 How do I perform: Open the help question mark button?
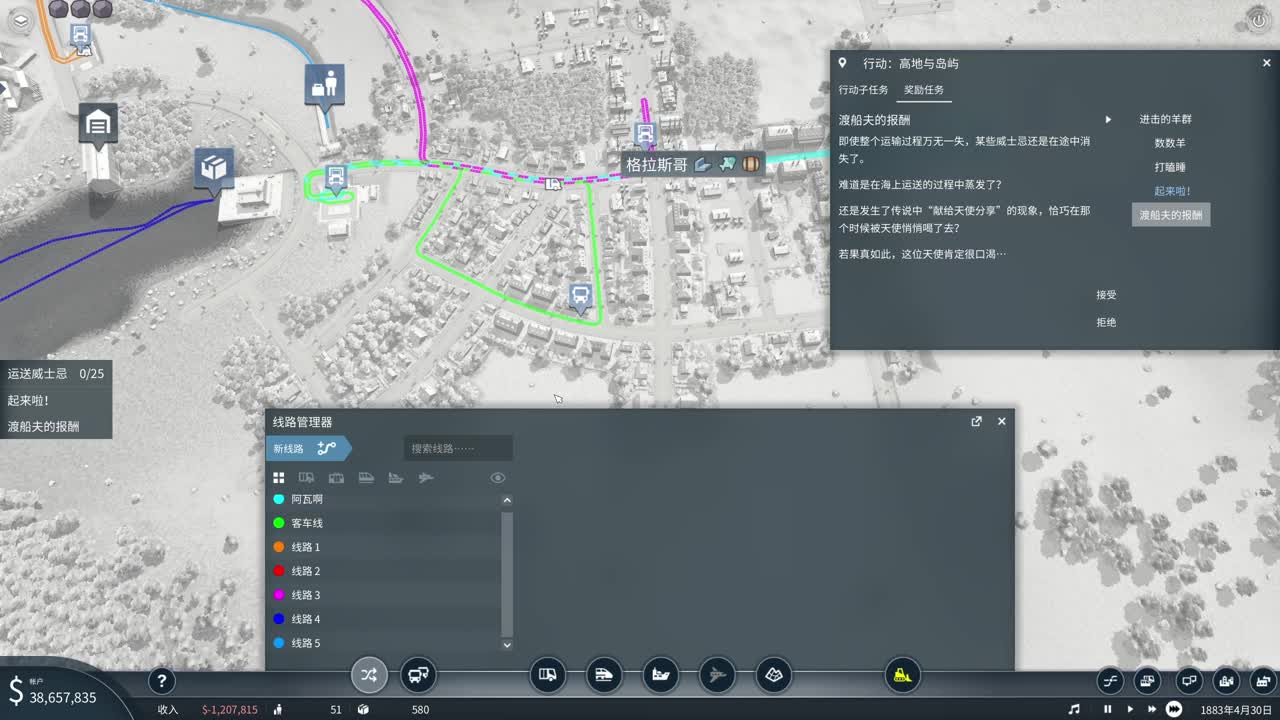pyautogui.click(x=162, y=681)
